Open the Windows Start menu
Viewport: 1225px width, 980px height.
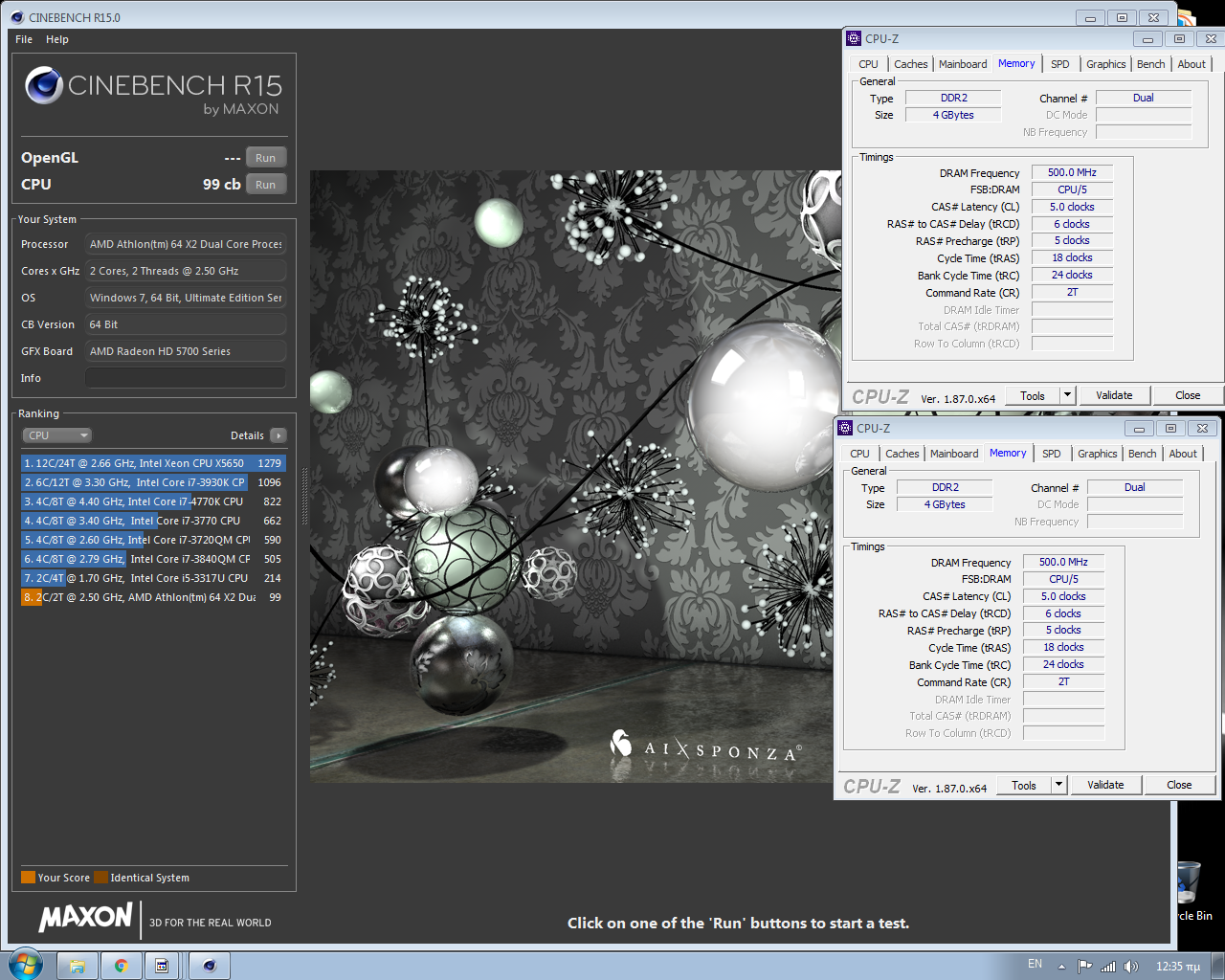[x=26, y=964]
